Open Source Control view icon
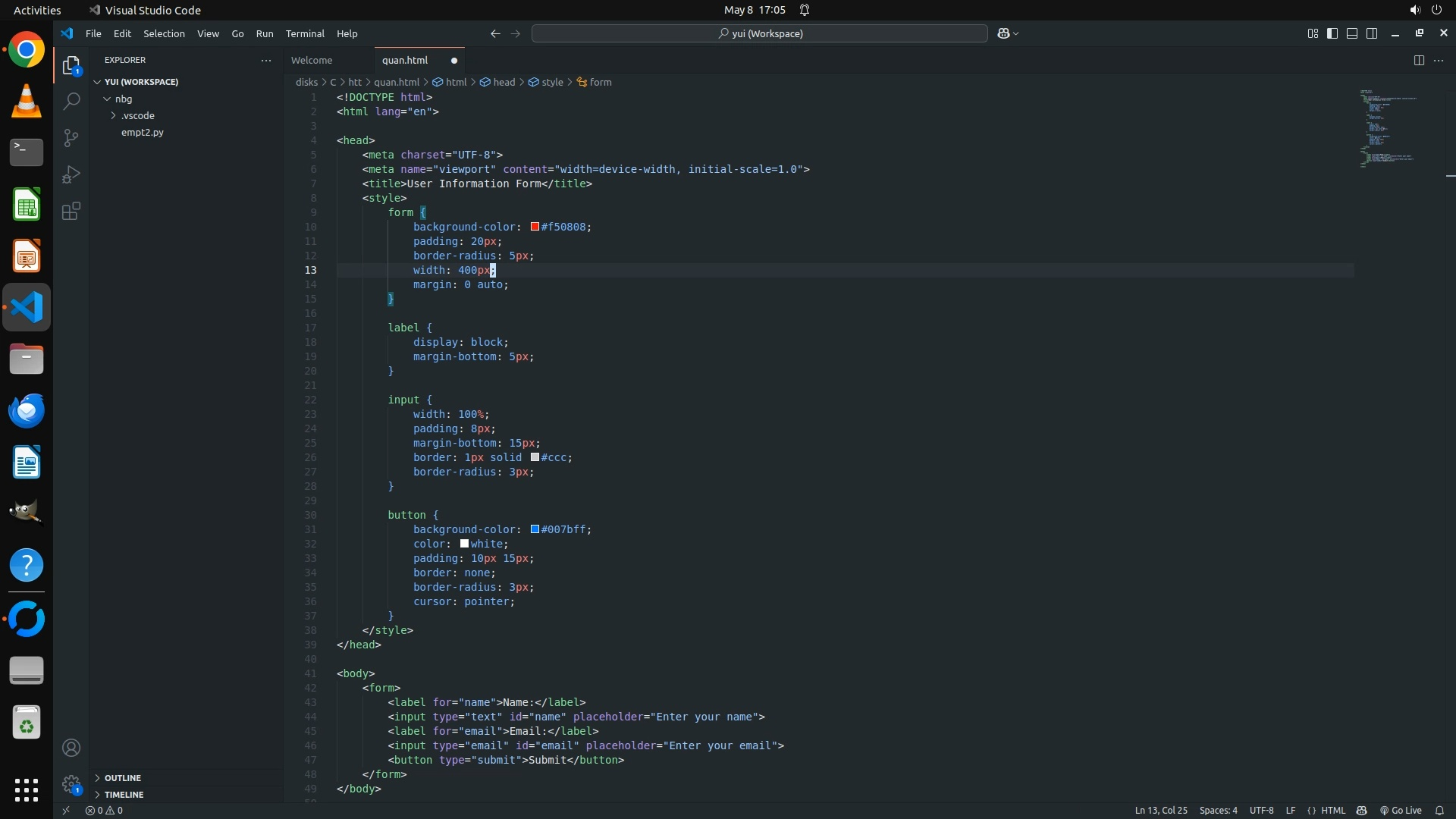The image size is (1456, 819). 71,137
